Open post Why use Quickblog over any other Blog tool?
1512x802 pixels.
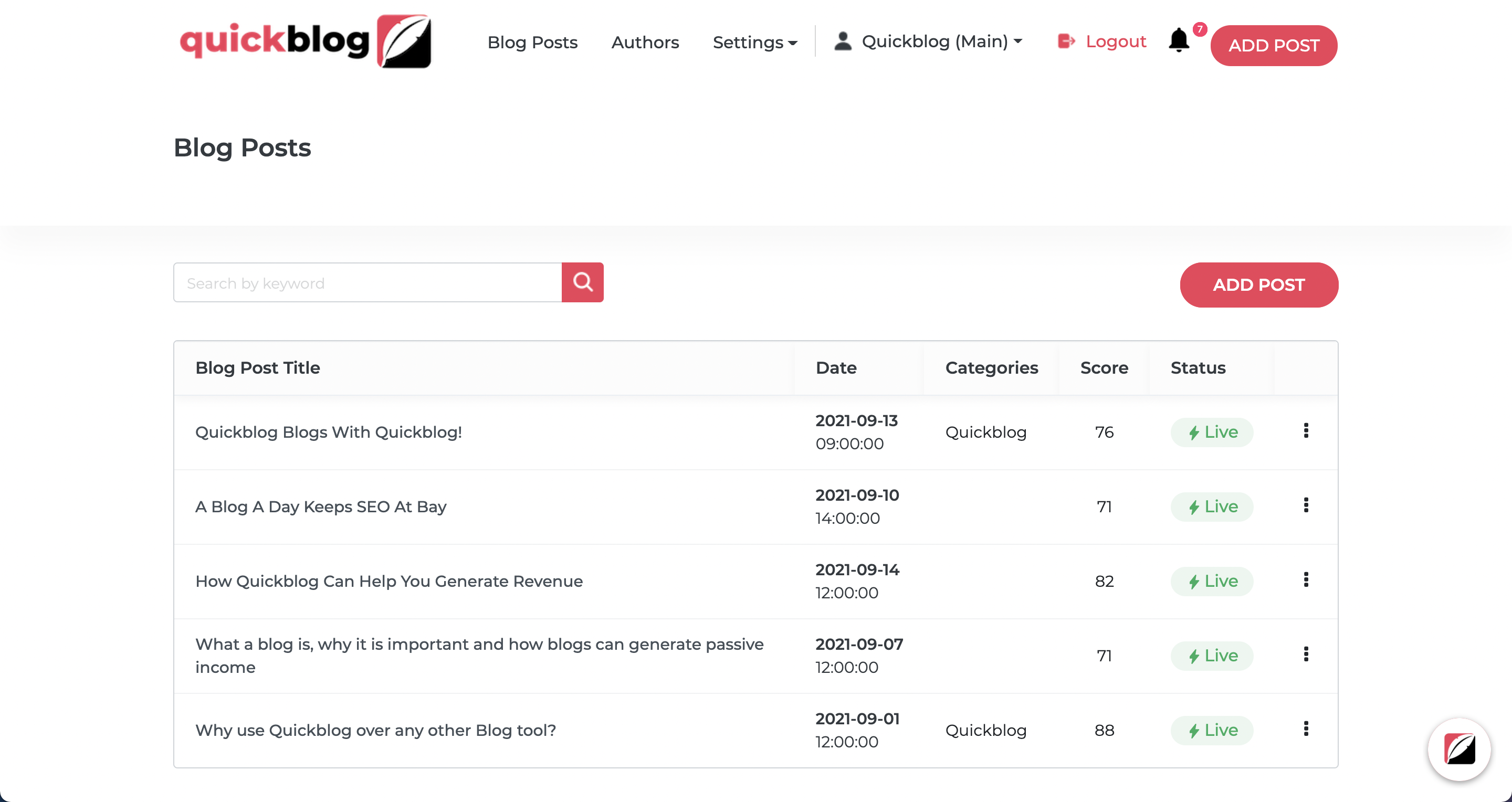(x=376, y=731)
